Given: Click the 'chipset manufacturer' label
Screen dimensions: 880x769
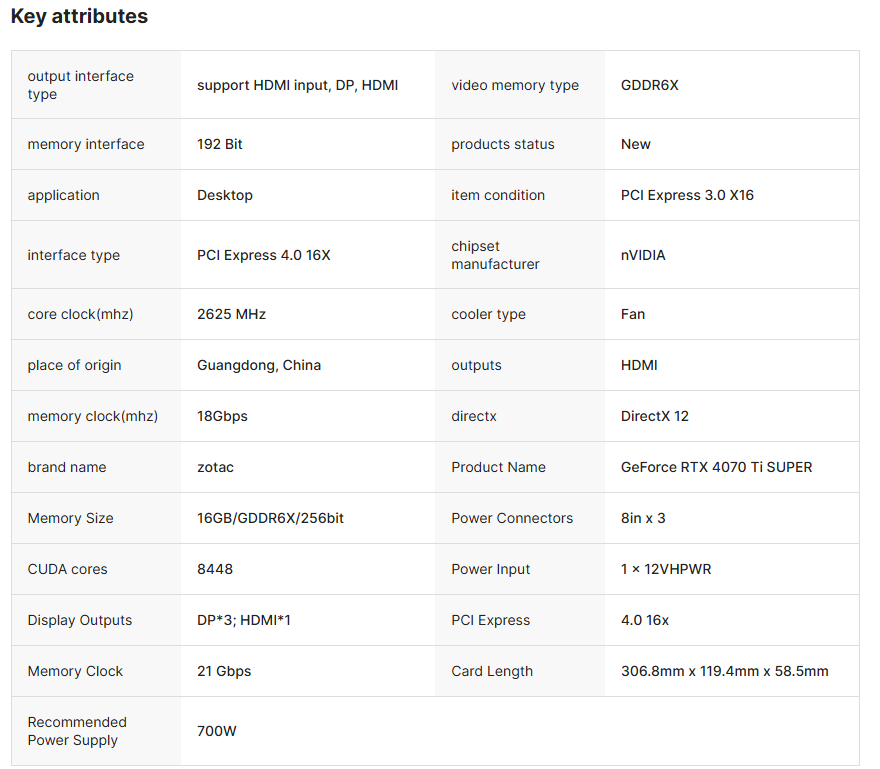Looking at the screenshot, I should [x=495, y=255].
